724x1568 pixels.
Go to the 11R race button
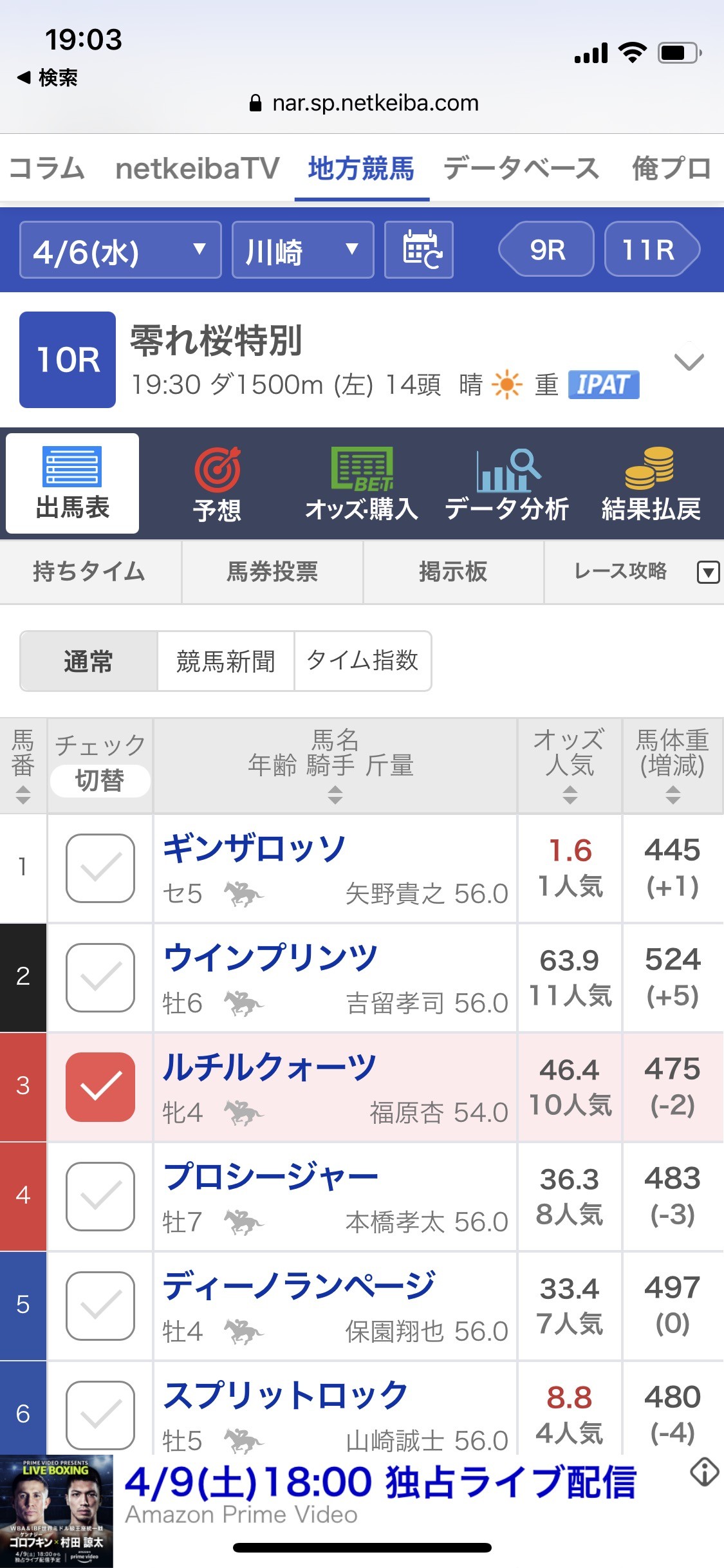[650, 249]
